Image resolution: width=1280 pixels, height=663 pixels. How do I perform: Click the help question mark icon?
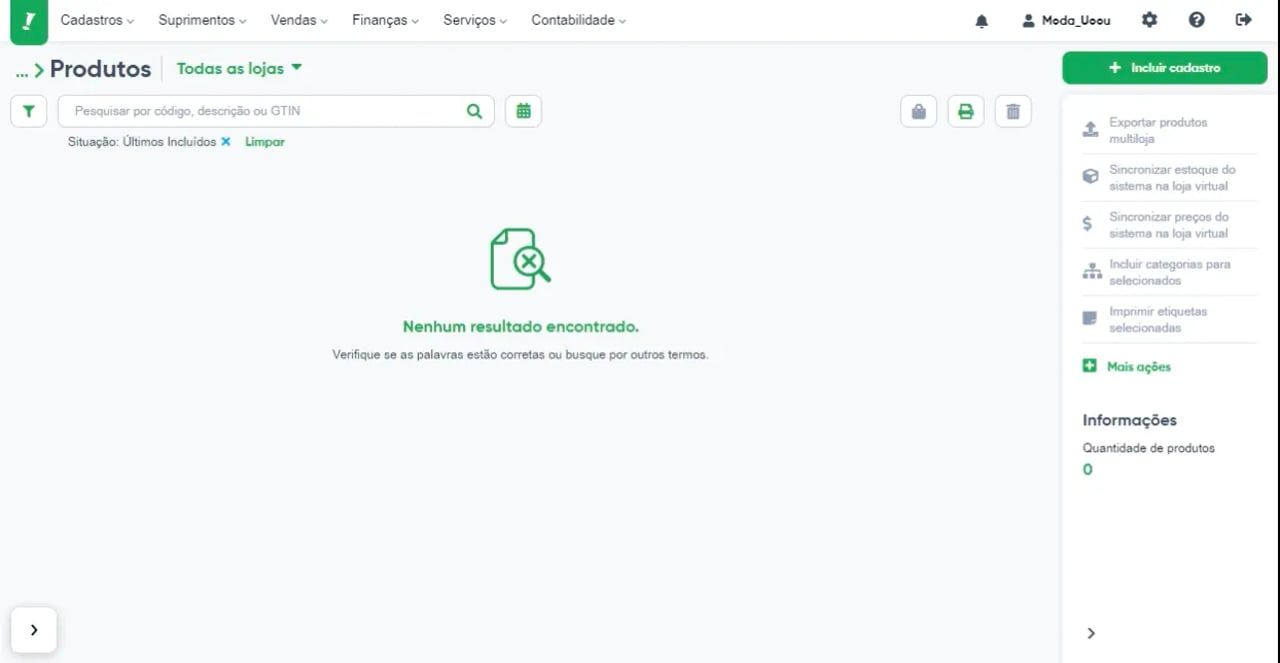point(1196,20)
